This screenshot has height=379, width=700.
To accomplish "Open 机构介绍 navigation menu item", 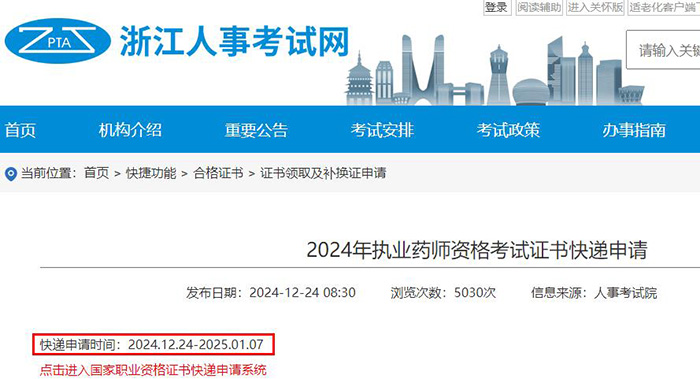I will [130, 130].
